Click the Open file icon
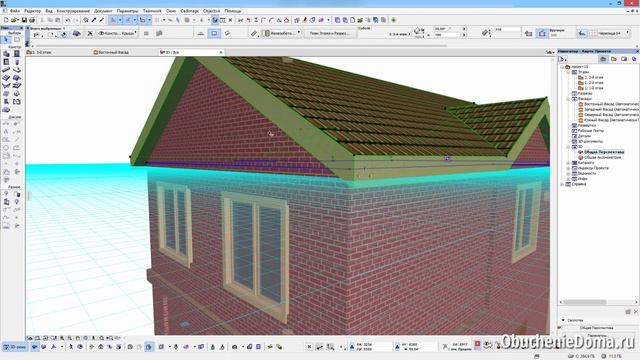This screenshot has height=360, width=640. [14, 20]
